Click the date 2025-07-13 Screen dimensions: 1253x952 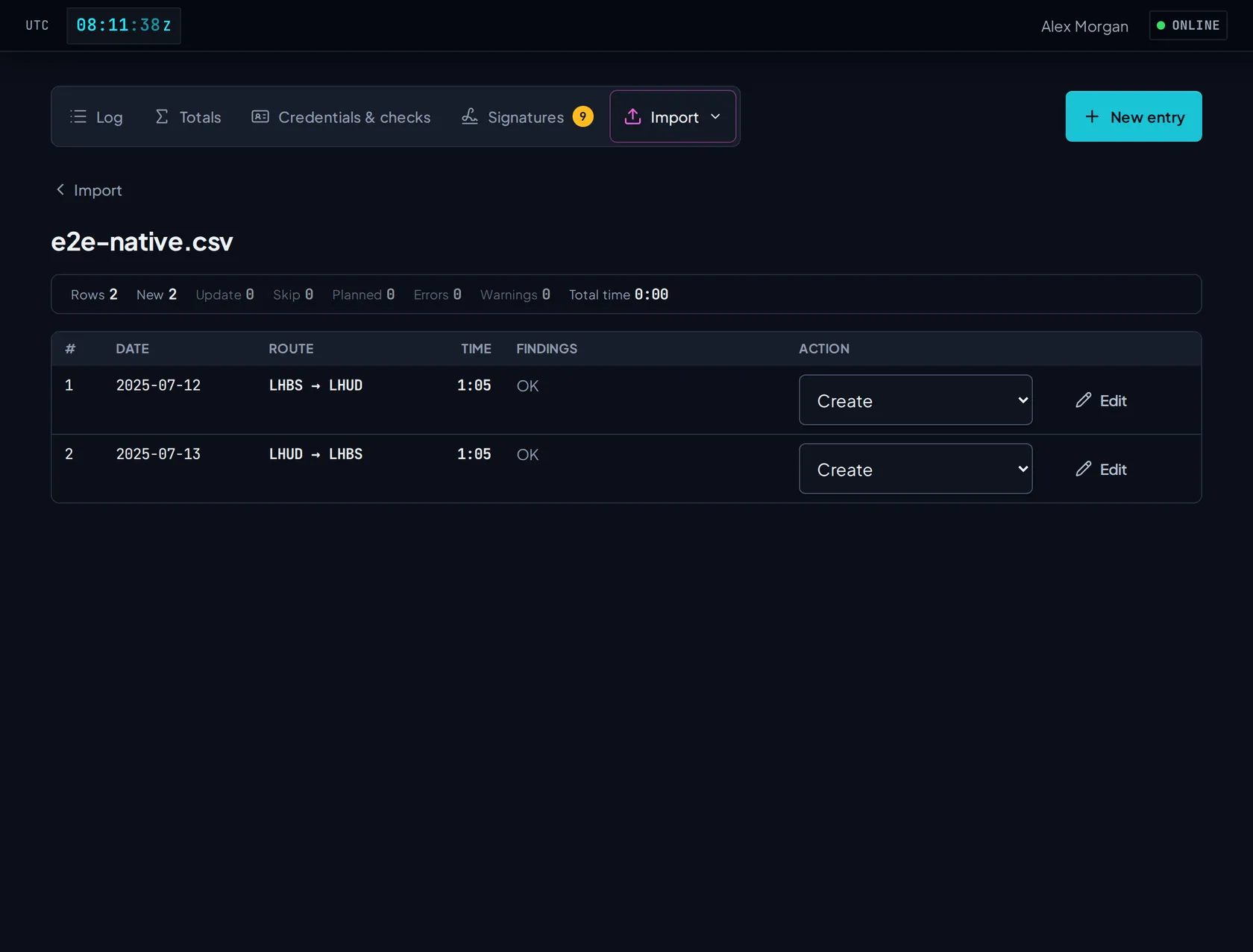pos(158,454)
